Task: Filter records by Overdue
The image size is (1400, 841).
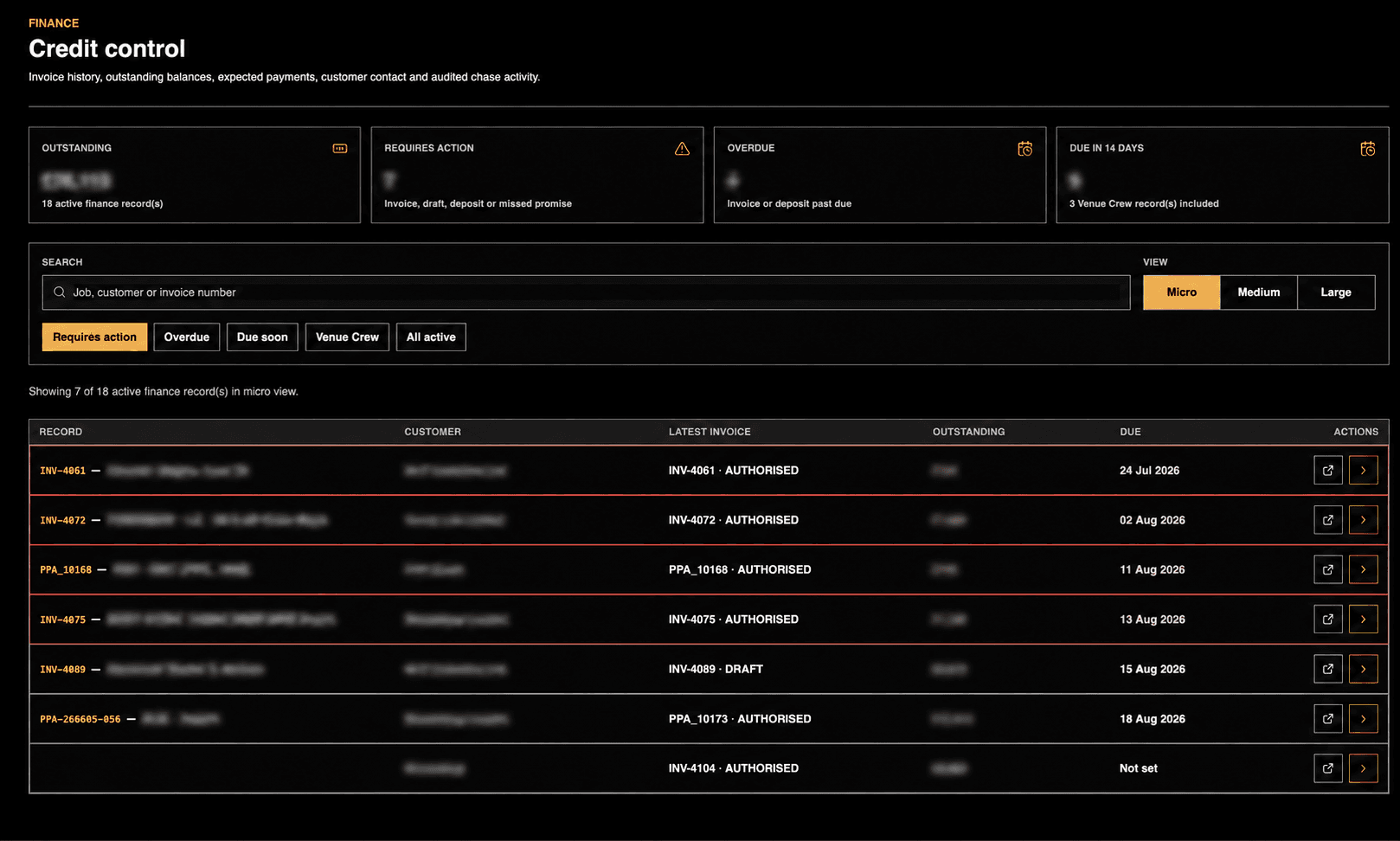Action: click(x=187, y=337)
